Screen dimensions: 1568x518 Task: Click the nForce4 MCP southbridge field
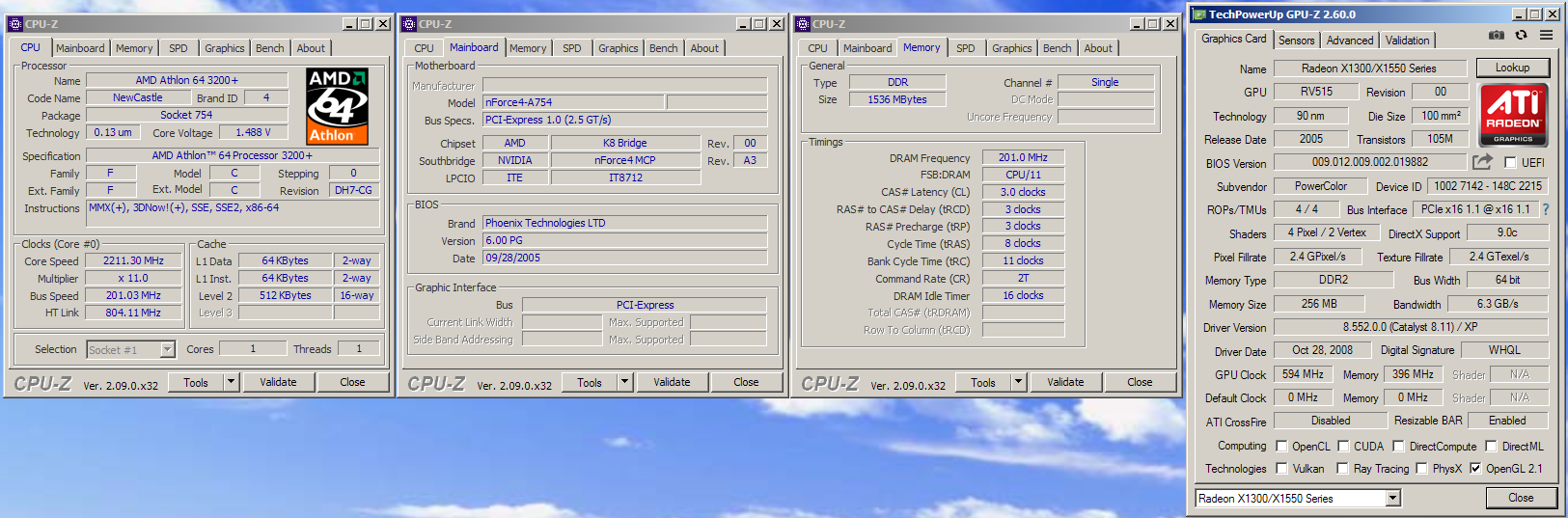point(625,160)
